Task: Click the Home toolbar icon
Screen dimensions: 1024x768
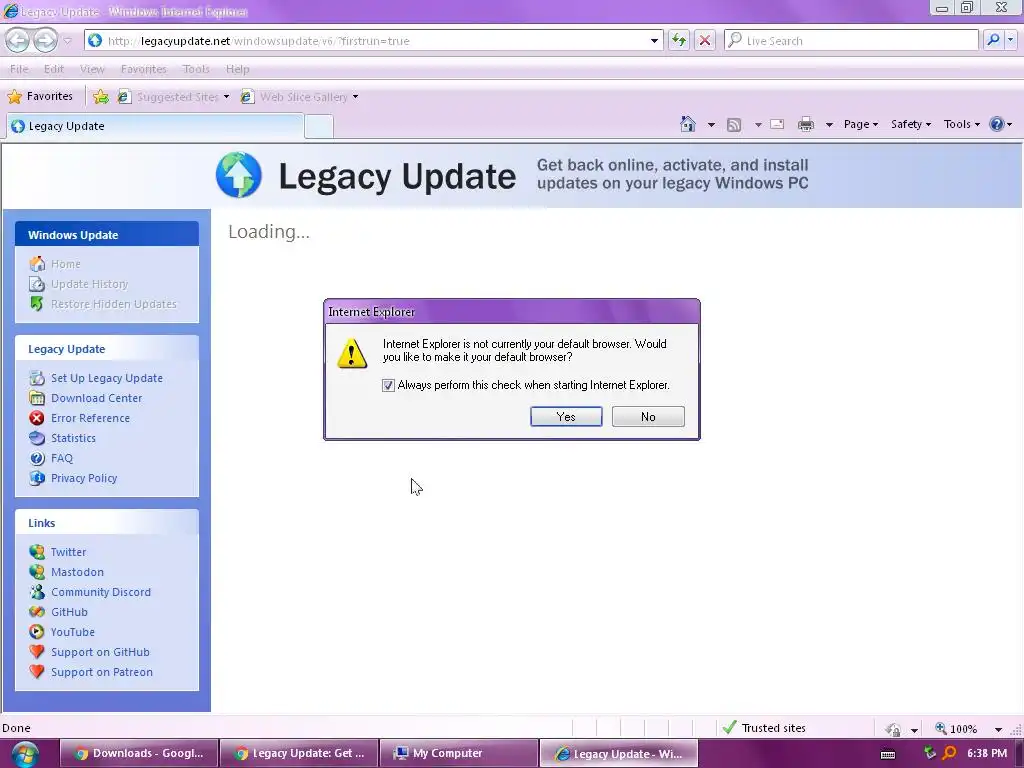Action: (x=688, y=124)
